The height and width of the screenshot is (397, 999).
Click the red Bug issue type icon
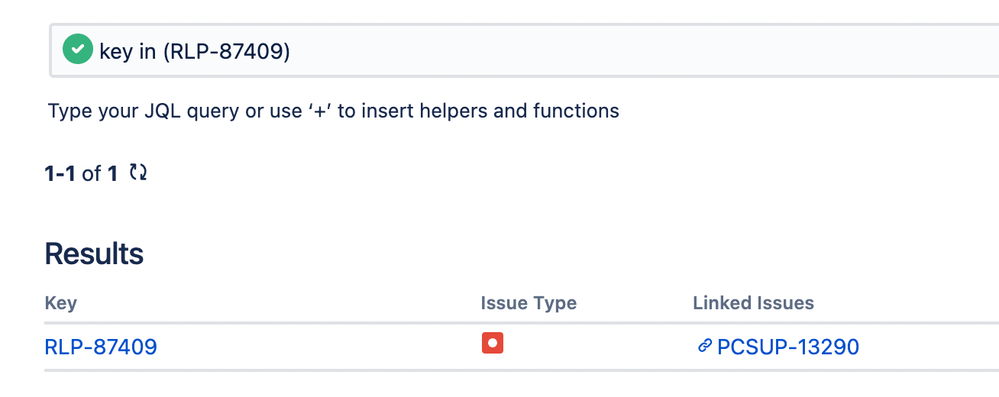(x=492, y=343)
